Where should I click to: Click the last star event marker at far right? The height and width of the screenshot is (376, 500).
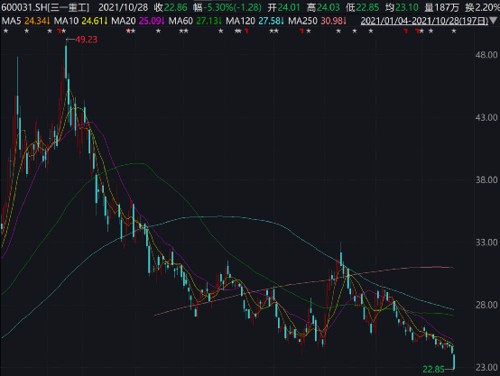453,31
